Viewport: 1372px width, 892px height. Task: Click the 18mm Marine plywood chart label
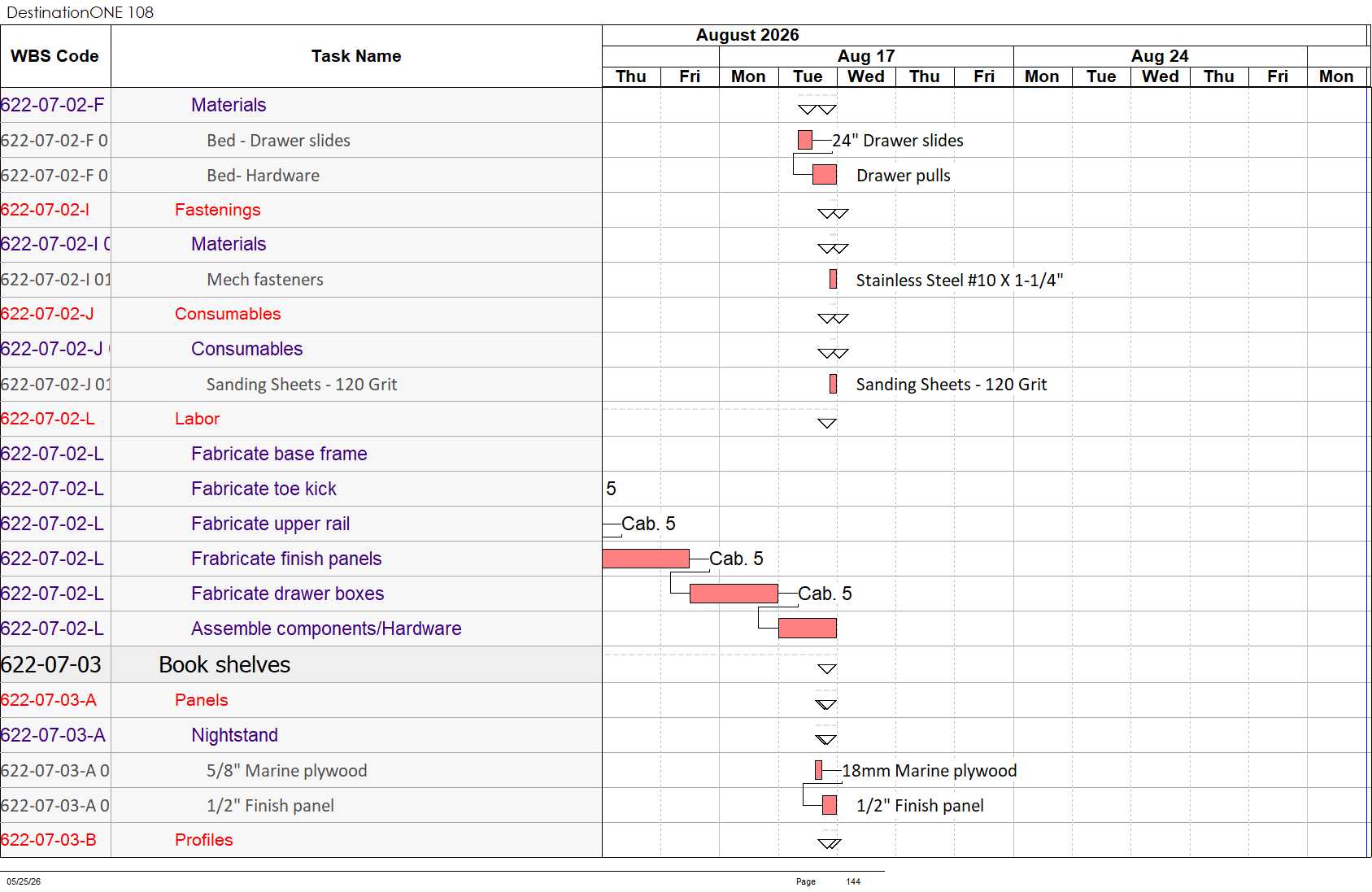click(930, 771)
